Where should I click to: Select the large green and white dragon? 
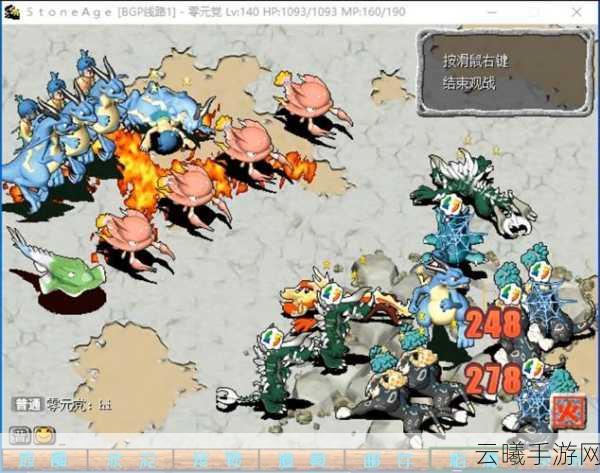pos(473,191)
